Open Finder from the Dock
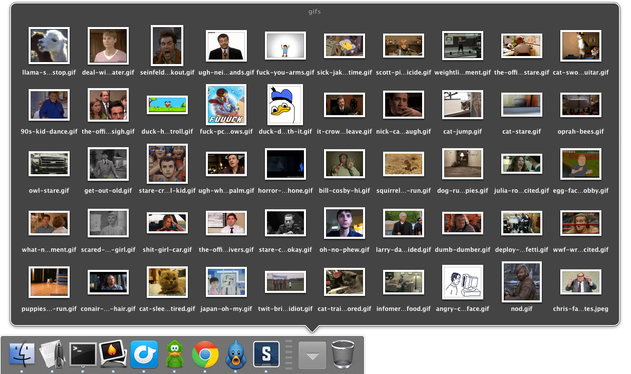This screenshot has width=631, height=374. 21,354
